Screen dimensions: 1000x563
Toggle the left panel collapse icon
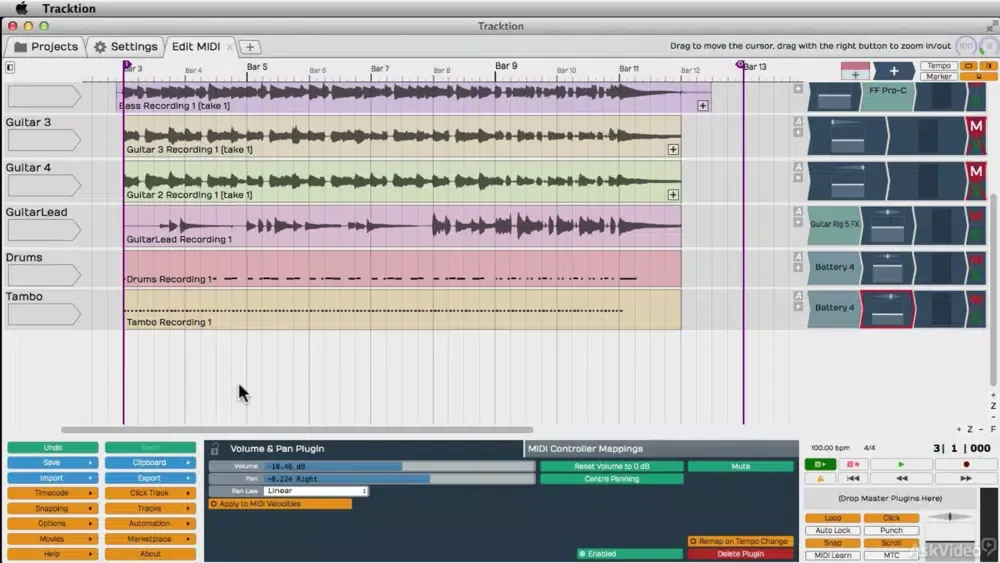click(10, 67)
